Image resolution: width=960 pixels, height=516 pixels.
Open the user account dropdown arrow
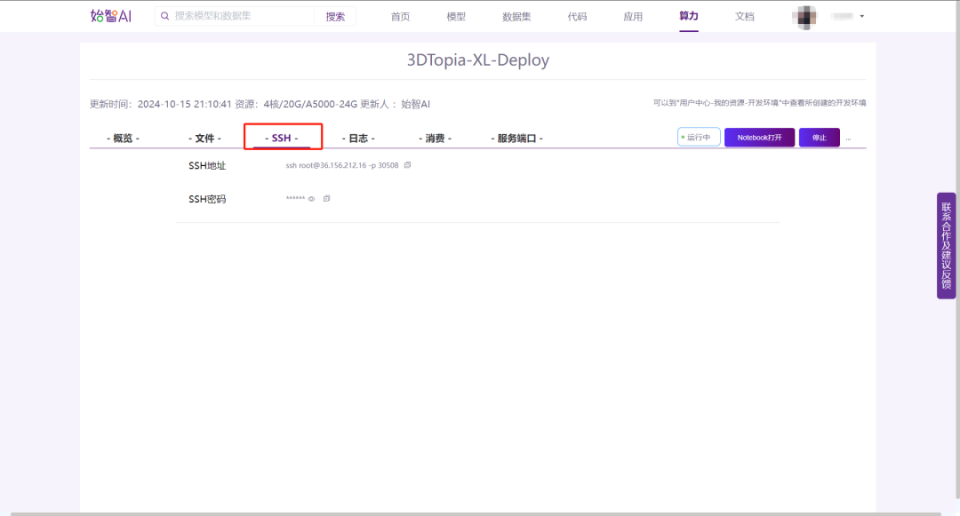click(x=861, y=16)
